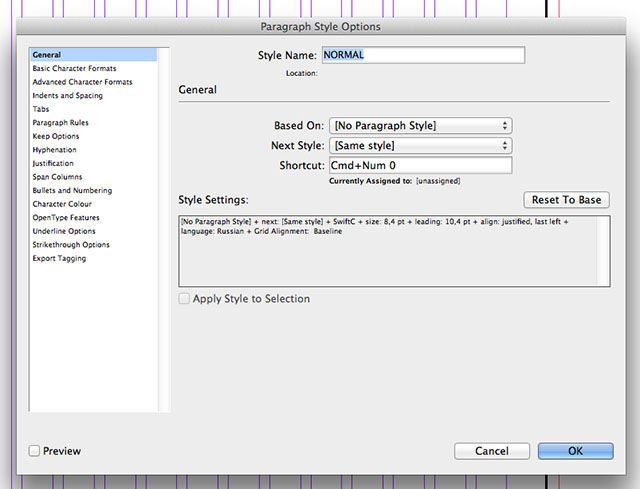The width and height of the screenshot is (640, 489).
Task: Open the Based On dropdown
Action: pos(420,125)
